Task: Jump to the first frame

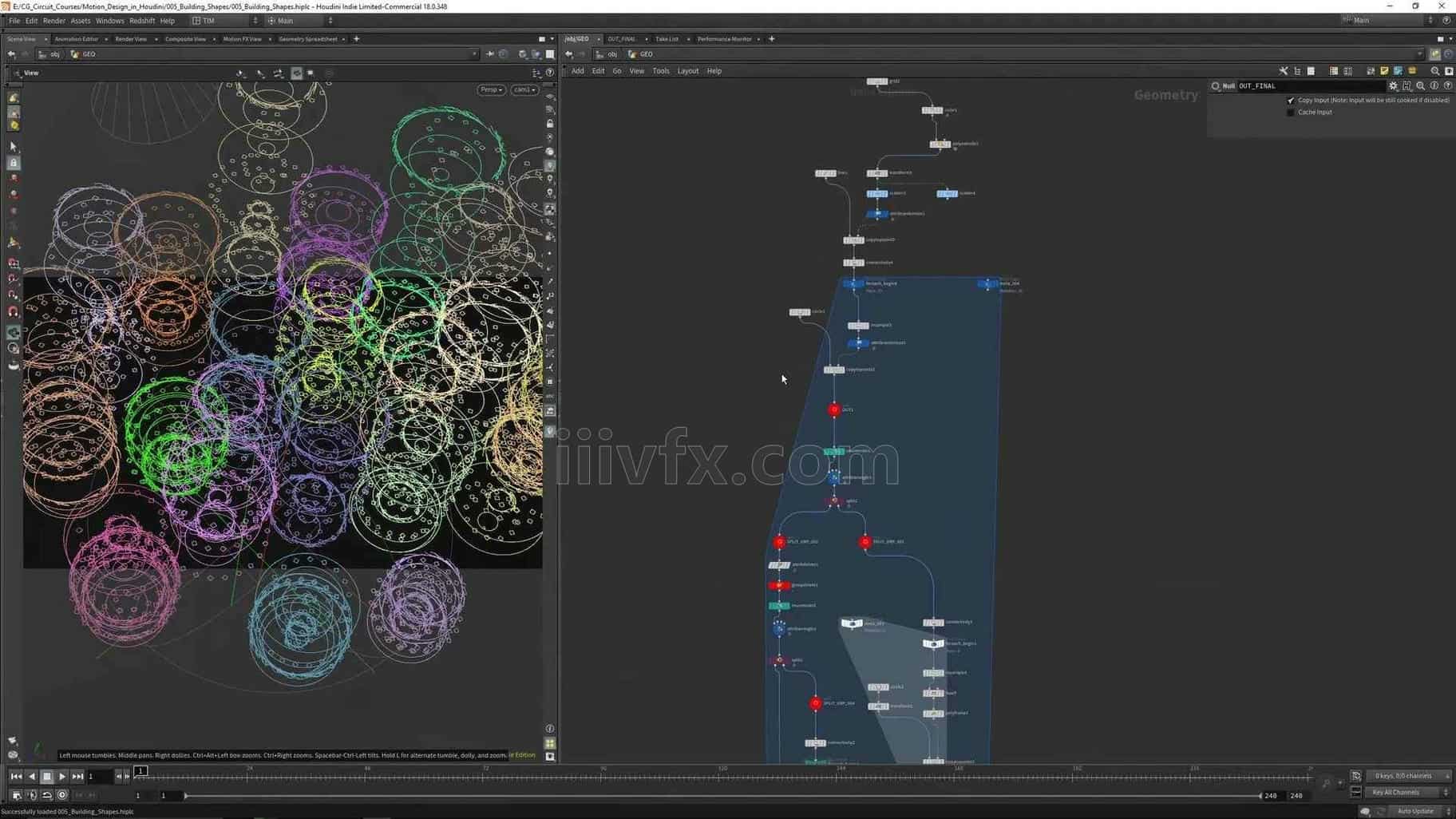Action: [x=16, y=776]
